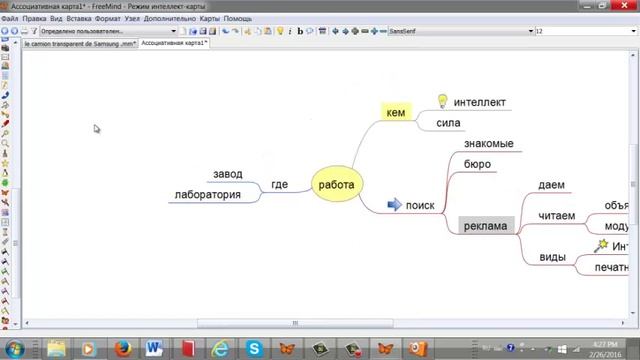The image size is (640, 360).
Task: Open the Дополнительно menu
Action: click(x=170, y=19)
